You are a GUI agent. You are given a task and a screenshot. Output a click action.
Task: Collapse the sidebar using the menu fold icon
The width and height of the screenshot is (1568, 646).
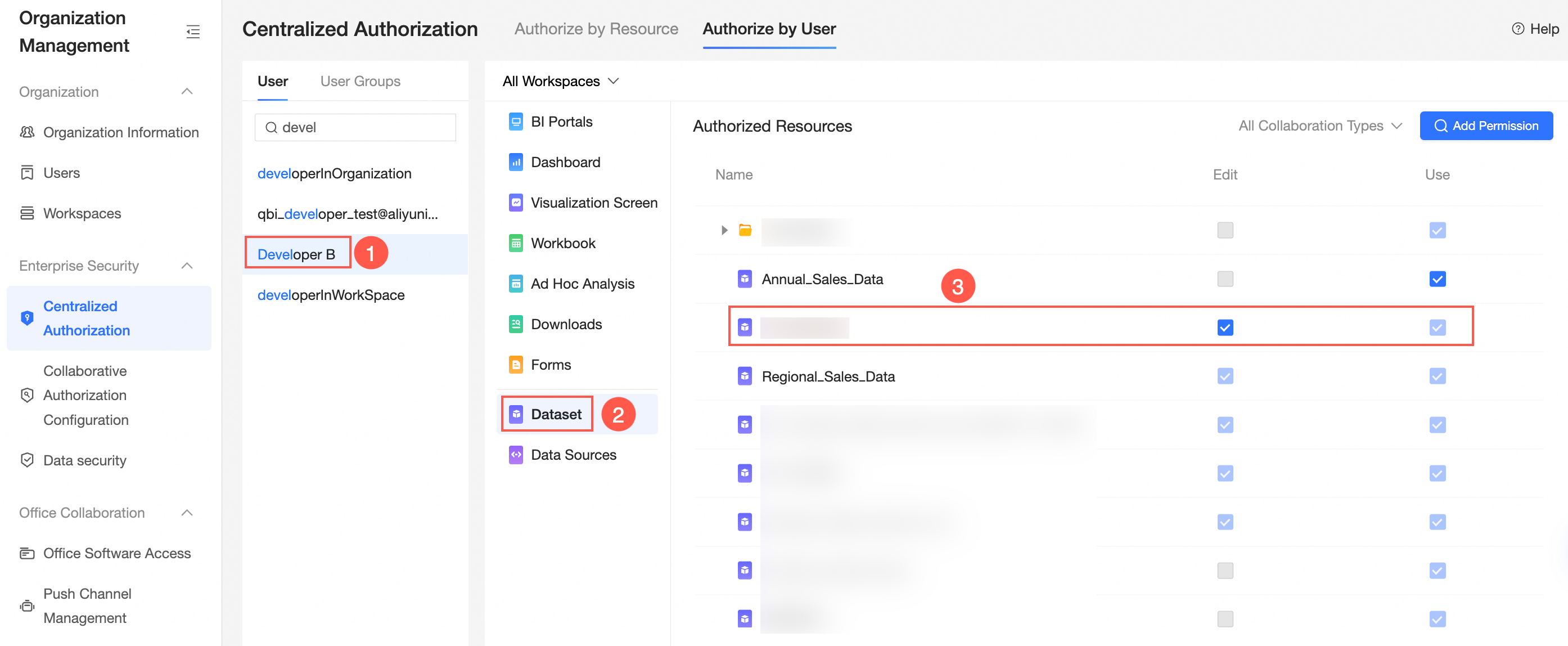click(x=193, y=32)
